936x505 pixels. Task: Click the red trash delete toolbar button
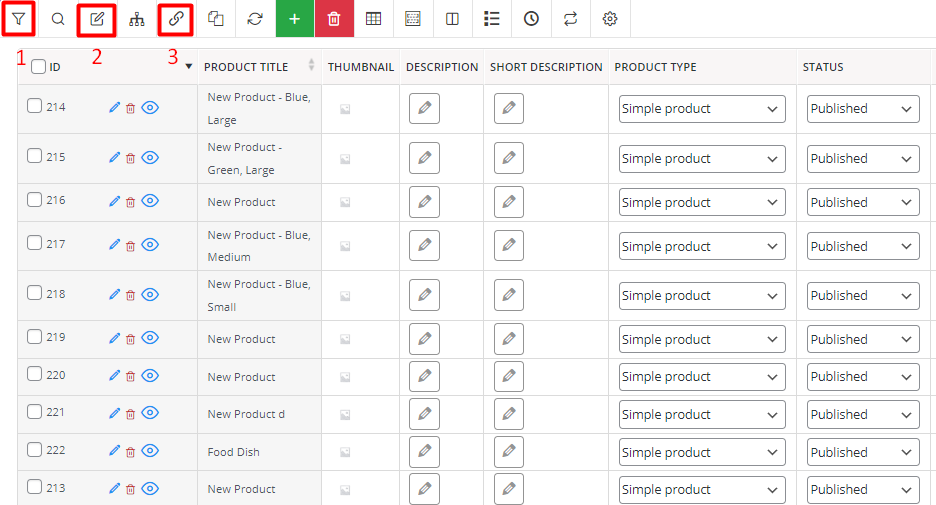334,19
